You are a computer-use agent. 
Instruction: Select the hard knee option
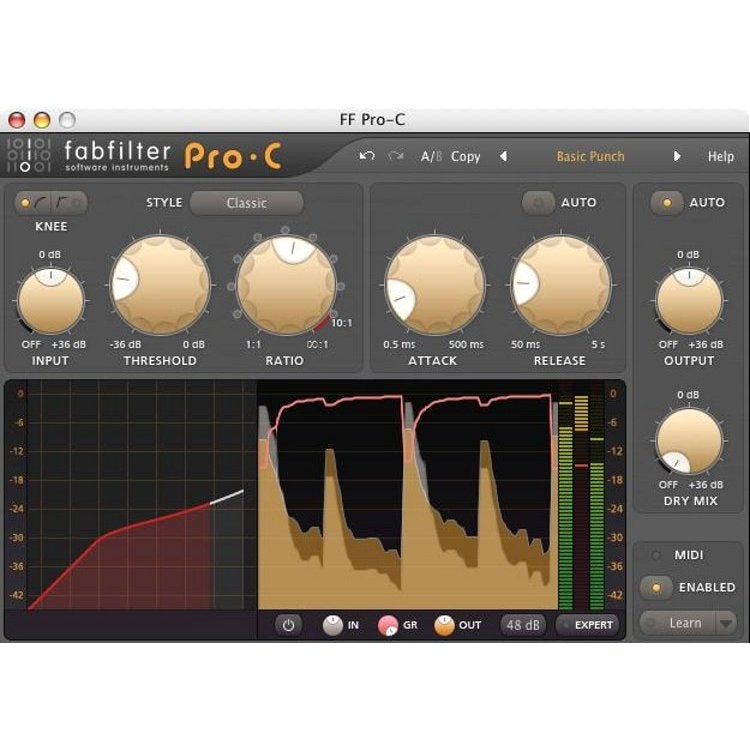point(68,203)
